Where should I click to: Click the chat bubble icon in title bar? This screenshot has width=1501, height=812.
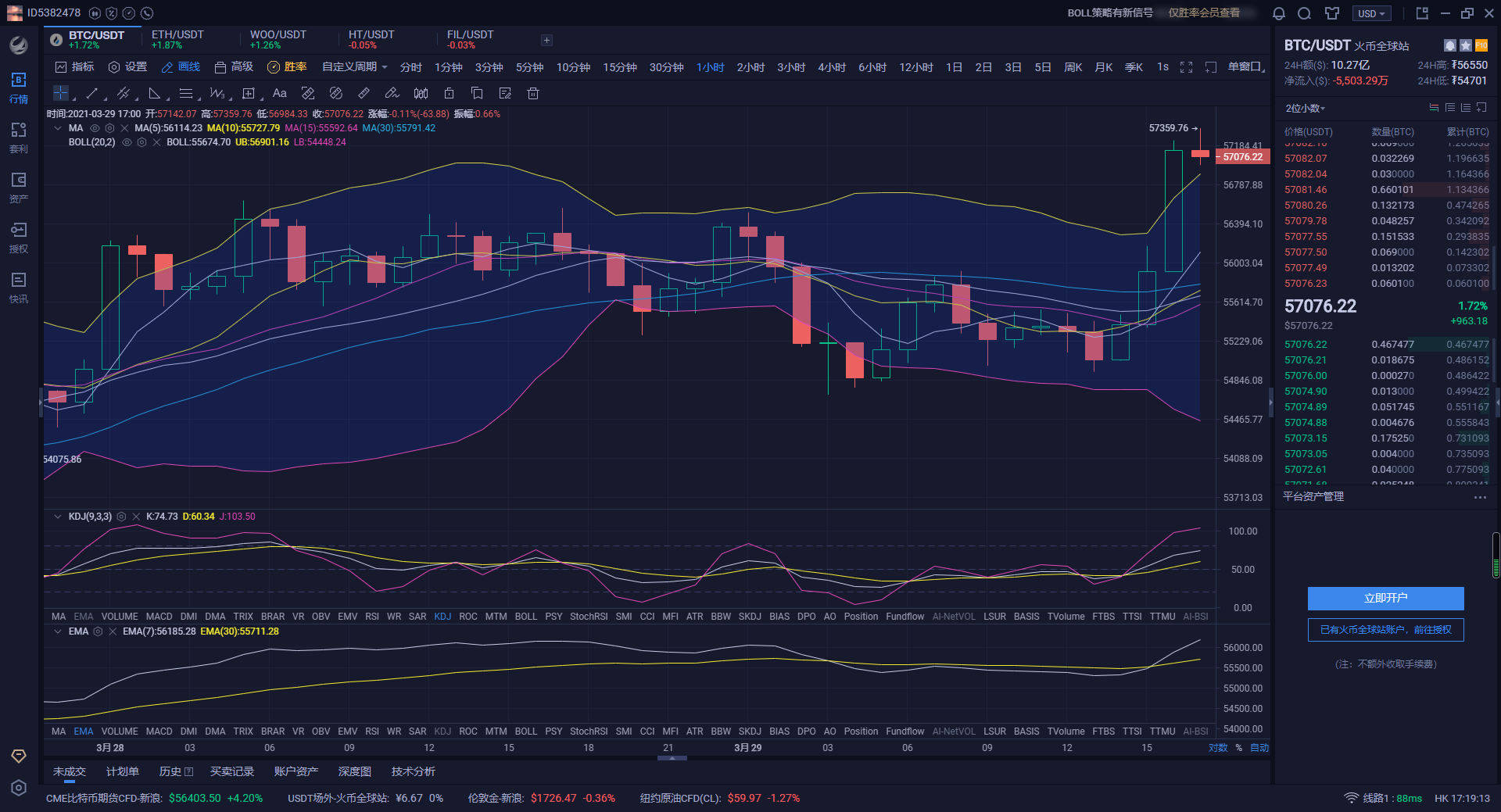[x=1304, y=13]
